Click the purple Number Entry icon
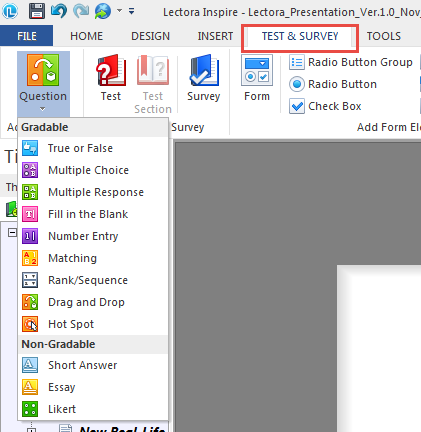 30,236
